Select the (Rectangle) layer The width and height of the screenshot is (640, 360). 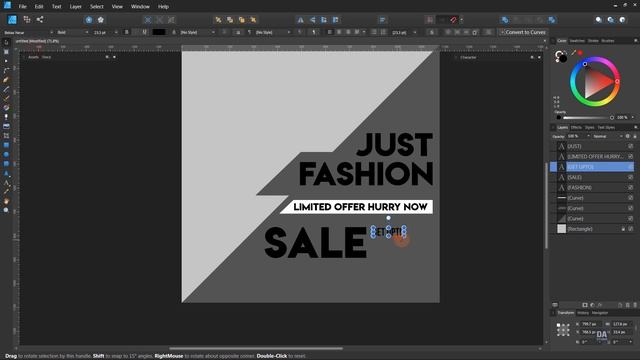[591, 229]
